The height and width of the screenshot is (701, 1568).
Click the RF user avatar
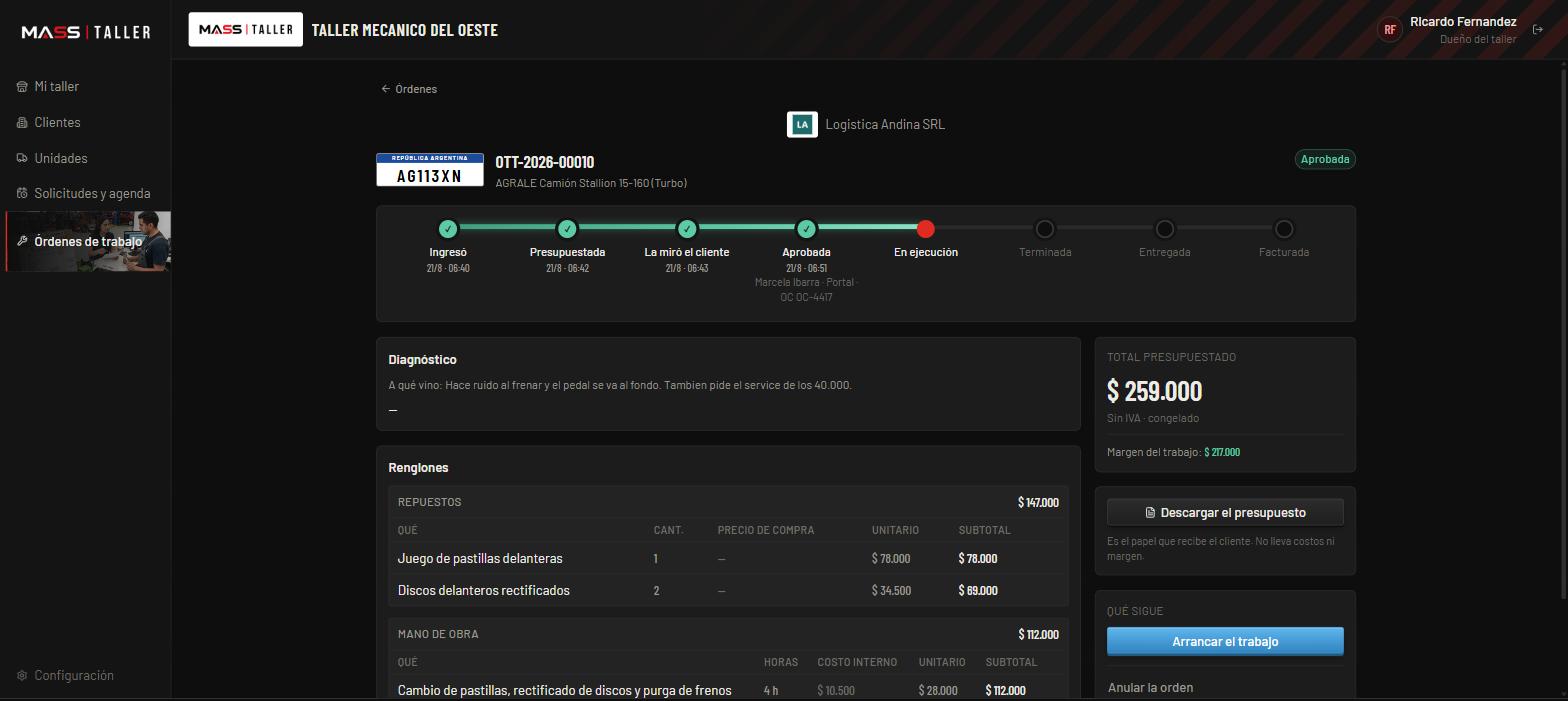click(1389, 30)
